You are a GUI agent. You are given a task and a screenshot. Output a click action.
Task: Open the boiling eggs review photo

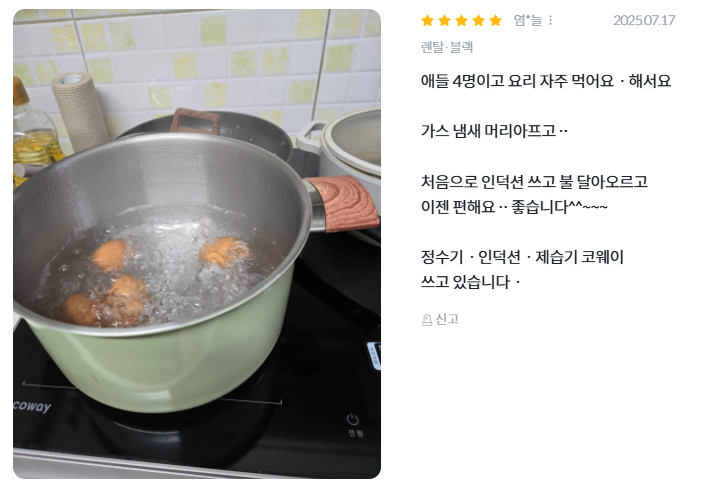(197, 244)
